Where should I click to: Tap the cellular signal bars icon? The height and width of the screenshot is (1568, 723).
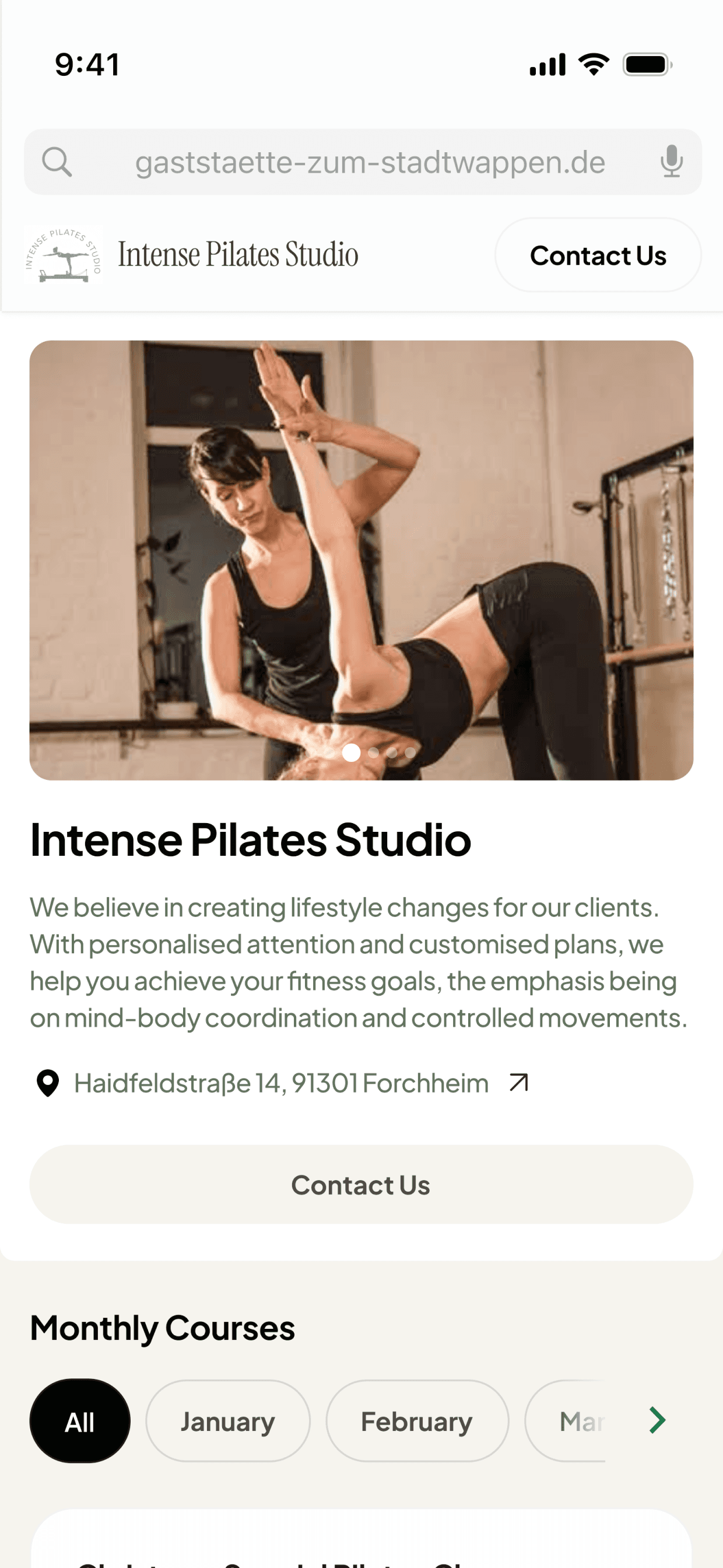point(547,65)
